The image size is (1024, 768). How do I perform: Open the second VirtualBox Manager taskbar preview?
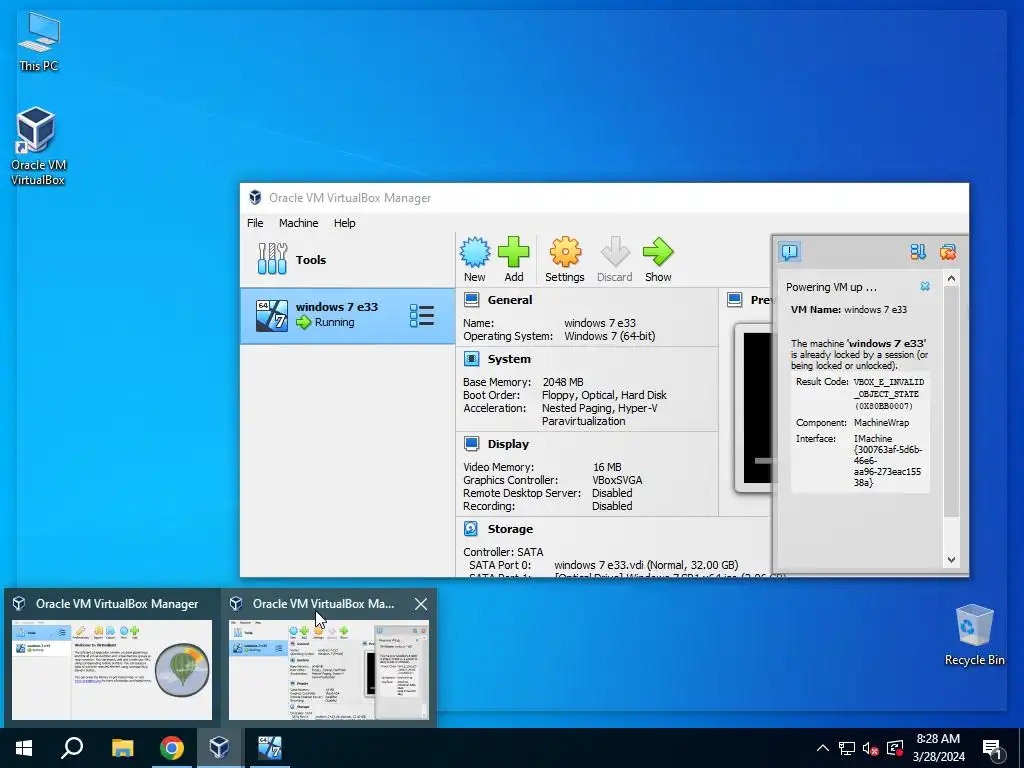pos(328,669)
